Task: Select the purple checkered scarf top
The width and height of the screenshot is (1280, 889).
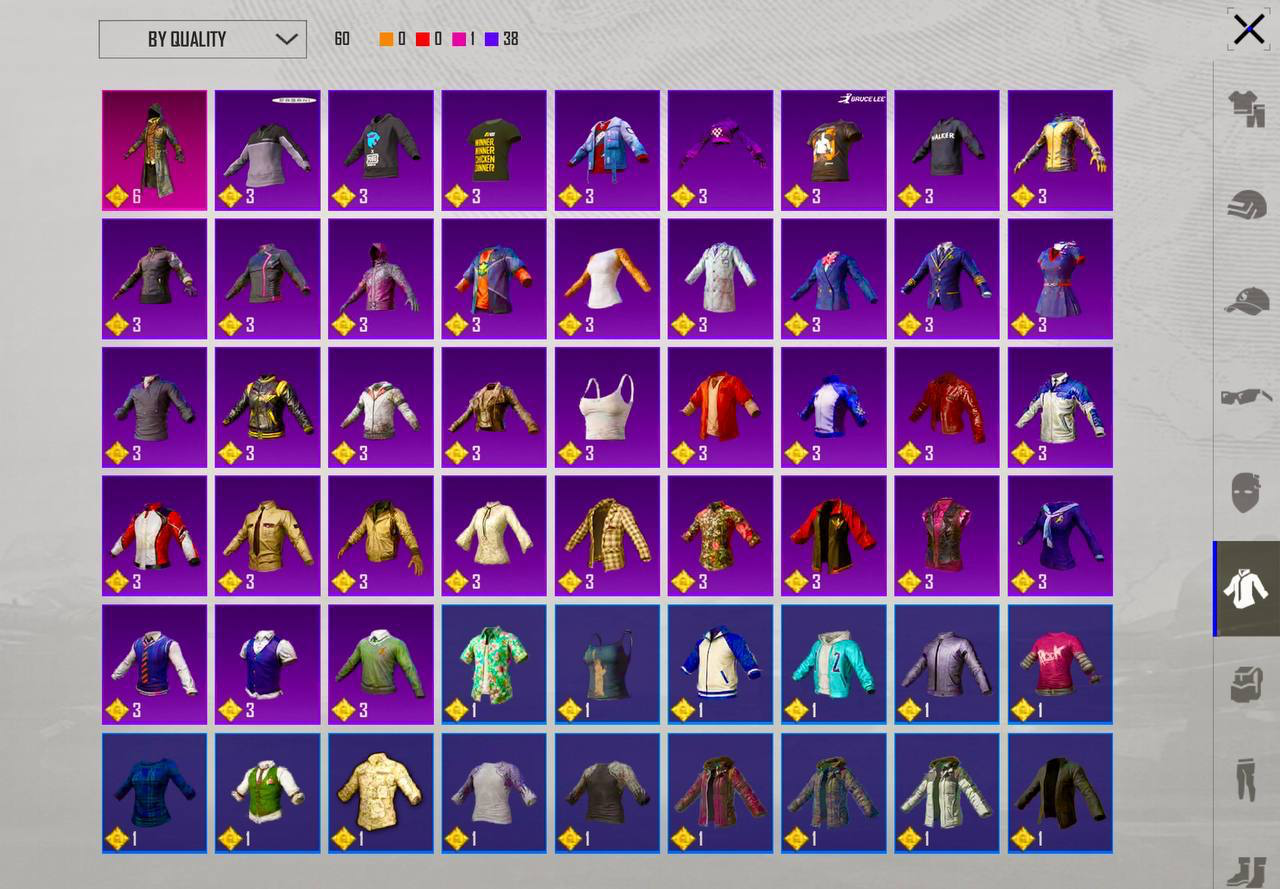Action: pyautogui.click(x=720, y=150)
